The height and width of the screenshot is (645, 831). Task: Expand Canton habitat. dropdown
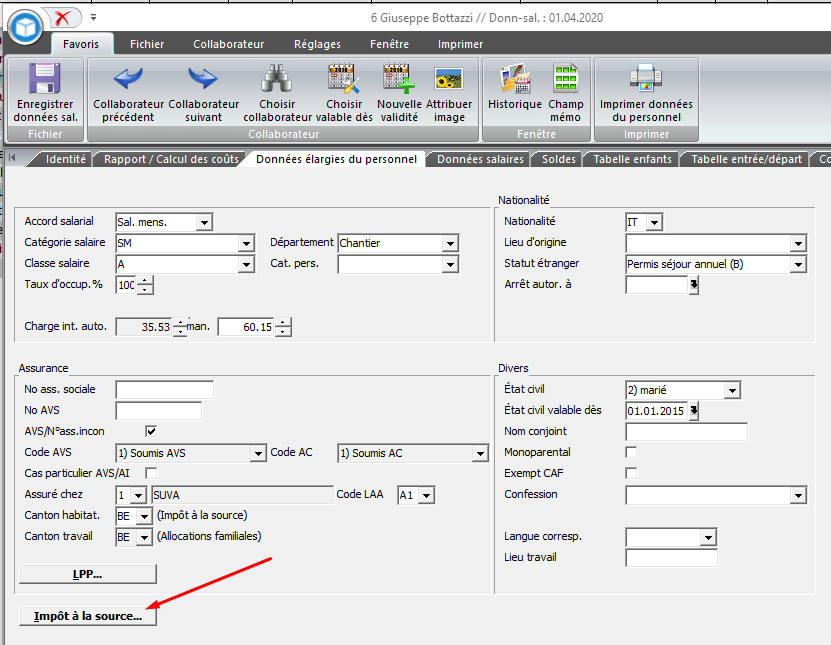(x=144, y=516)
